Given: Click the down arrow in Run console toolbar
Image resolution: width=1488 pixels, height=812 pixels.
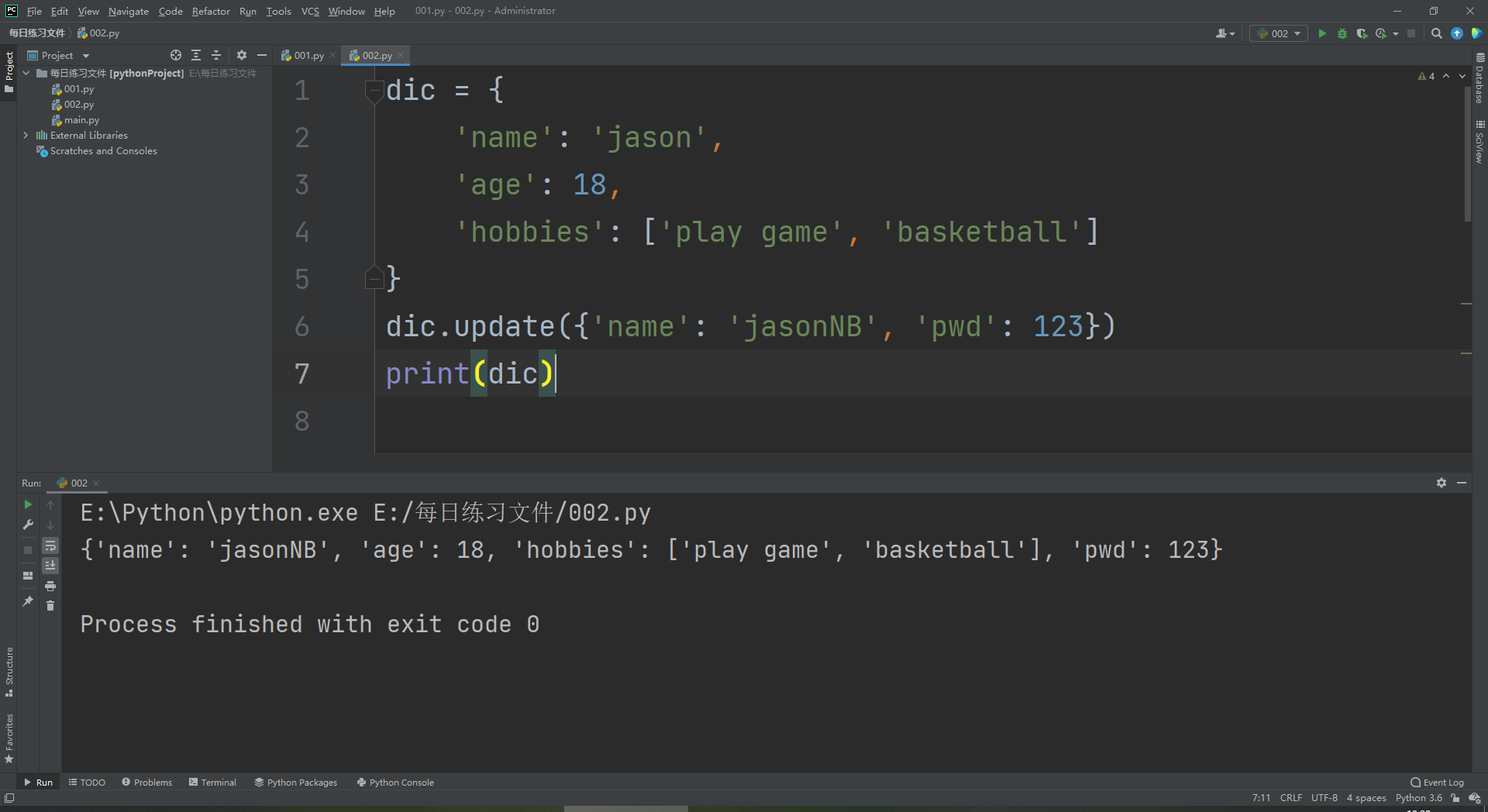Looking at the screenshot, I should coord(50,525).
